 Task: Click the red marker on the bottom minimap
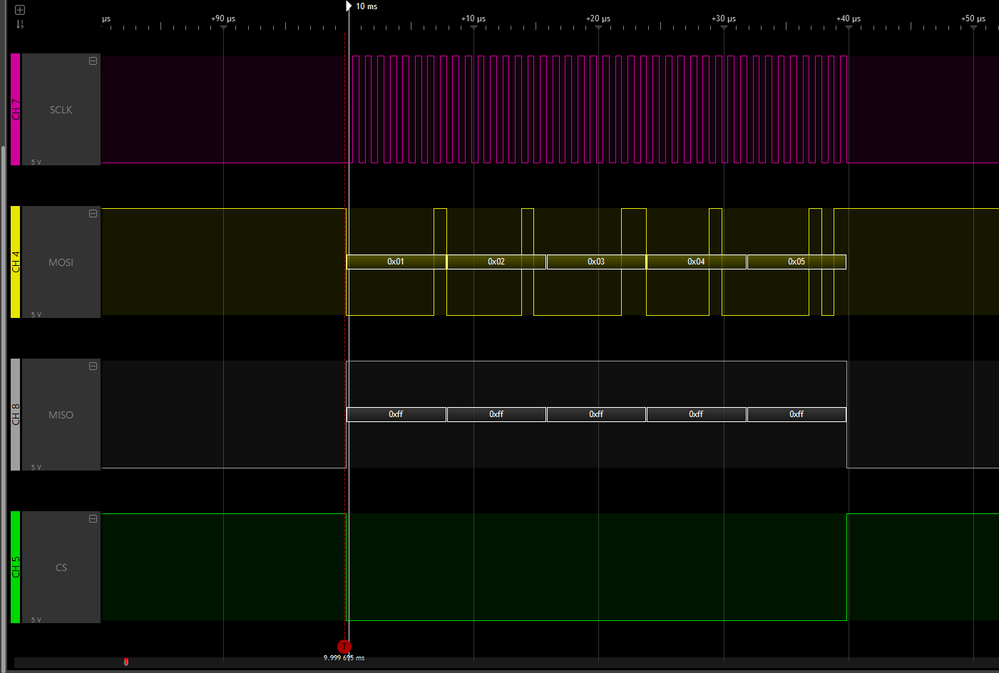pyautogui.click(x=126, y=661)
